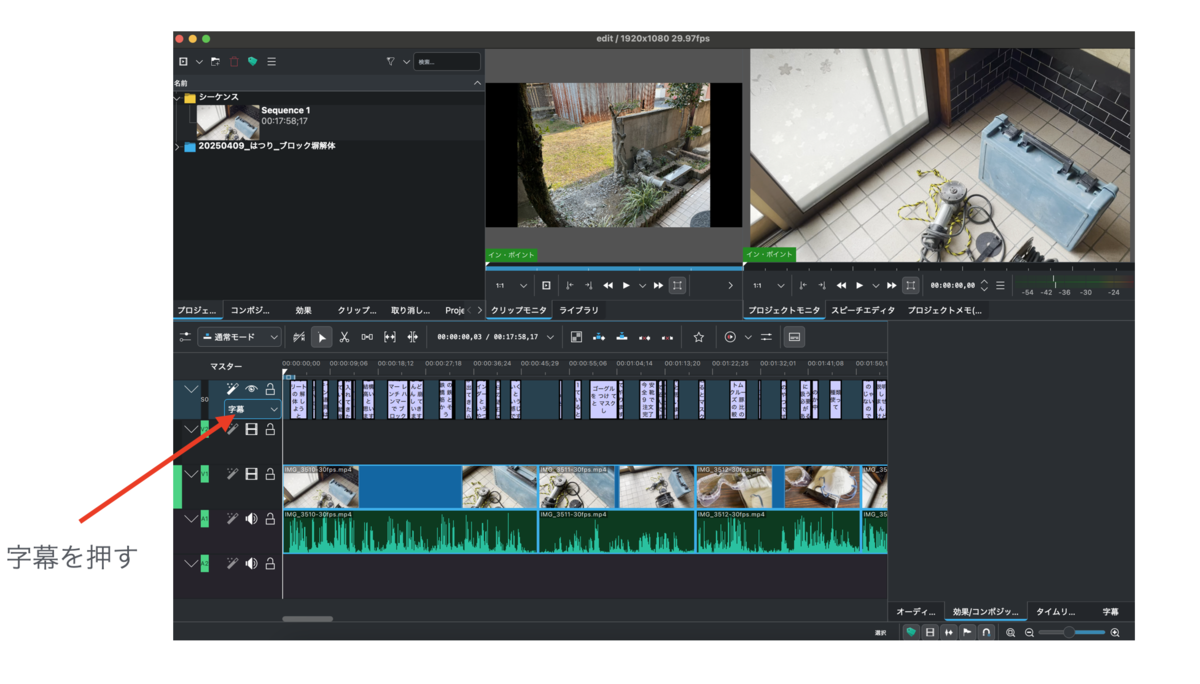Image resolution: width=1200 pixels, height=684 pixels.
Task: Open the スピーチエディタ tab
Action: click(863, 311)
